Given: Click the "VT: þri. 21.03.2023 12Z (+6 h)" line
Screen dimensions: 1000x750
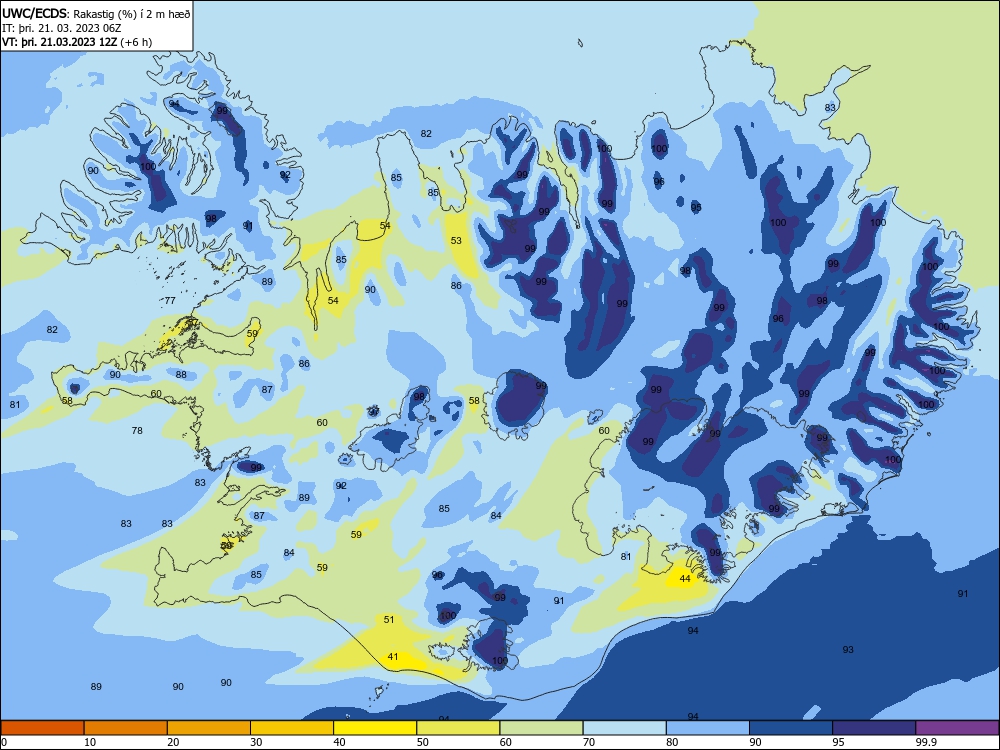Looking at the screenshot, I should [77, 42].
